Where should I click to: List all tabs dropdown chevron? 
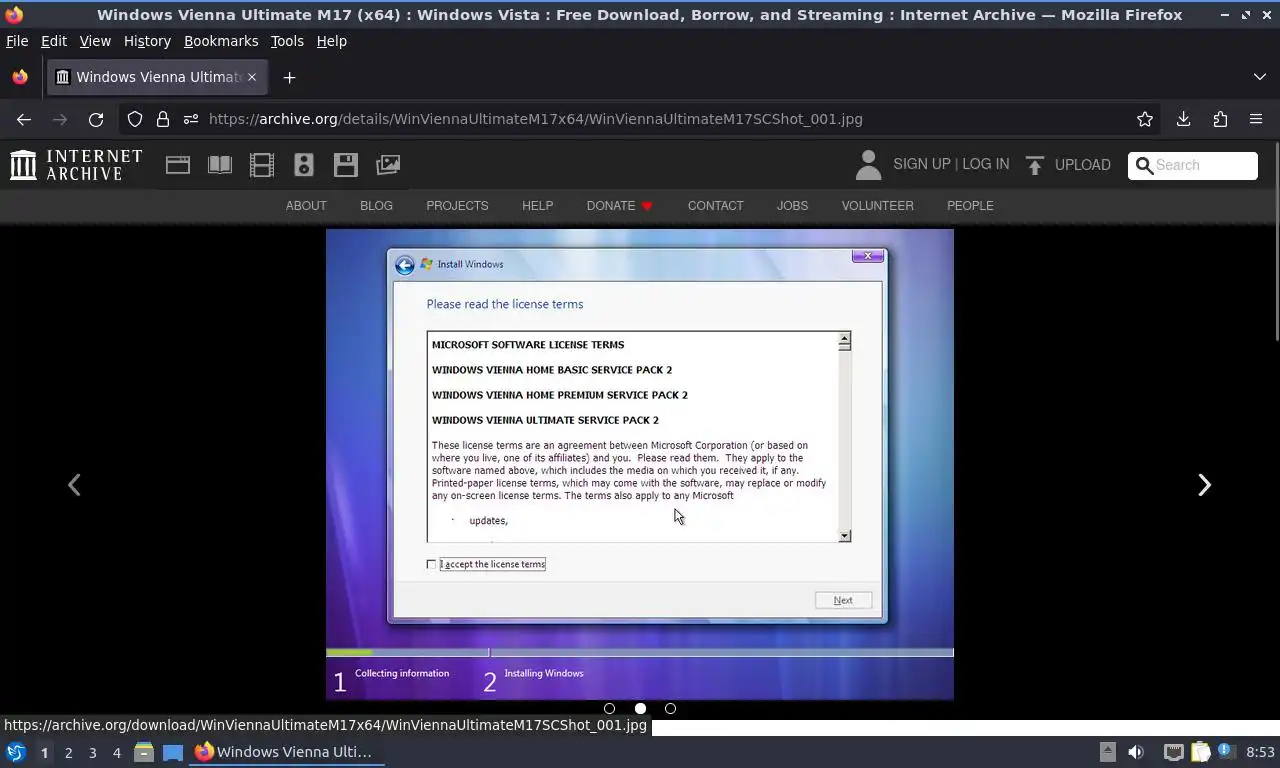(1259, 77)
